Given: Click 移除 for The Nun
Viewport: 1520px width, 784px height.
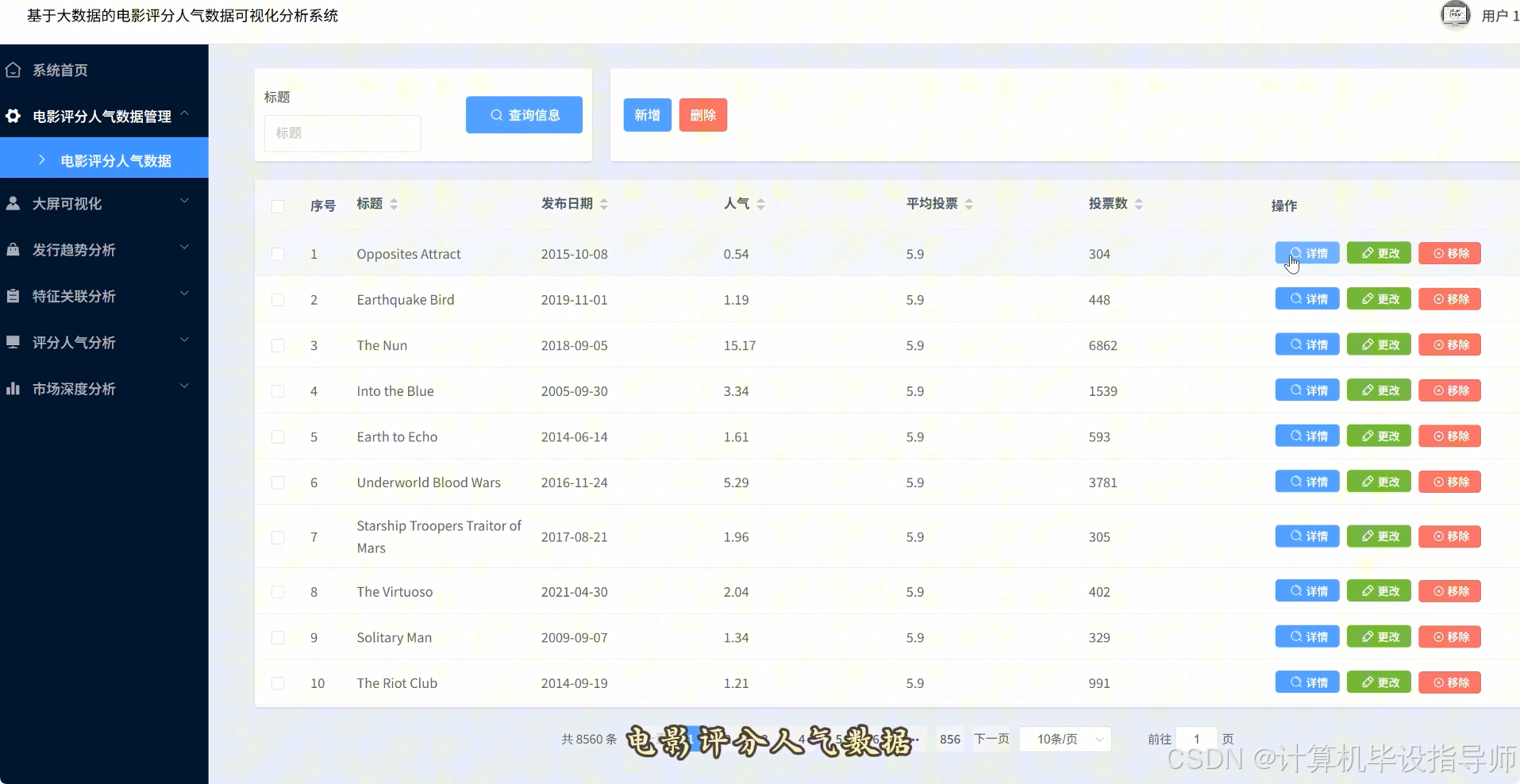Looking at the screenshot, I should (1449, 345).
